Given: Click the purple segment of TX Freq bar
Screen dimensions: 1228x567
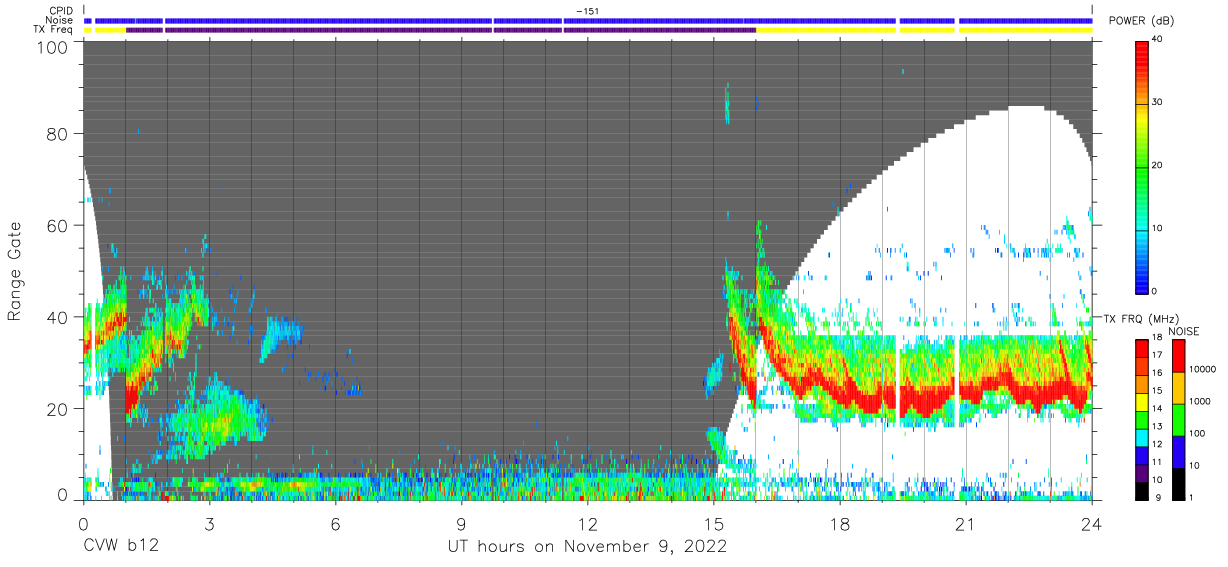Looking at the screenshot, I should pyautogui.click(x=441, y=30).
